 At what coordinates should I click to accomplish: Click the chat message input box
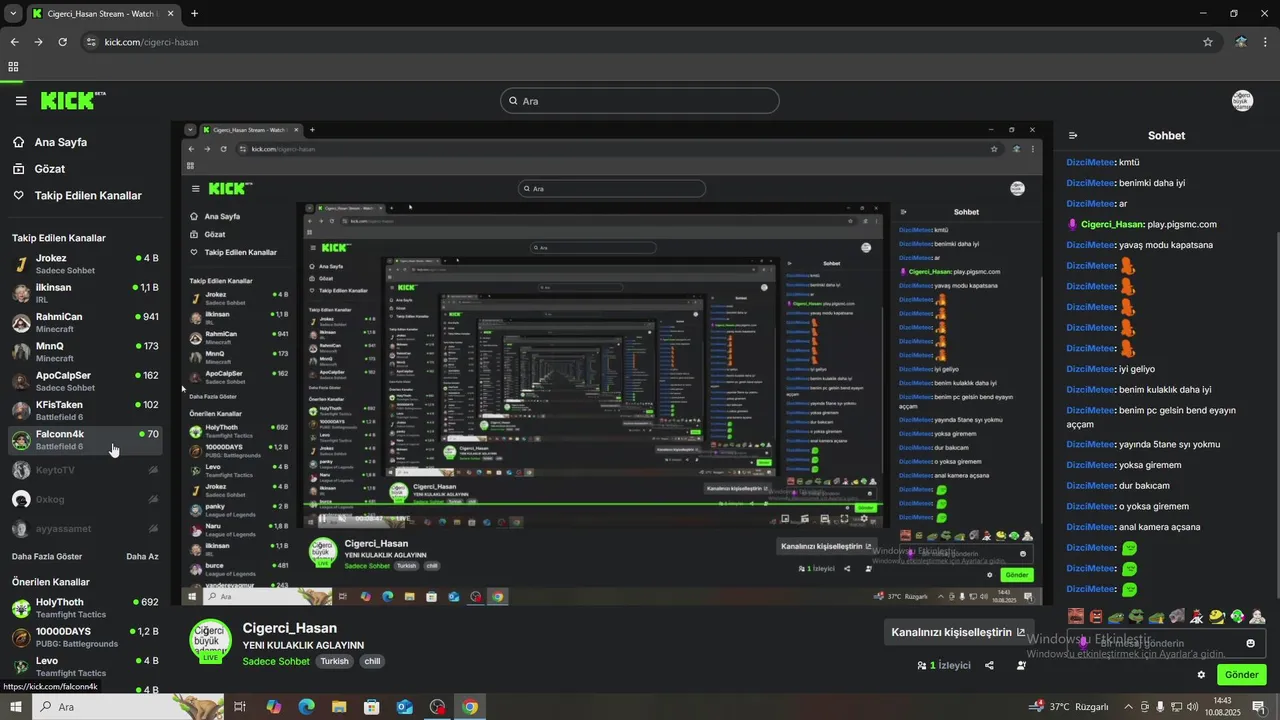coord(1166,643)
